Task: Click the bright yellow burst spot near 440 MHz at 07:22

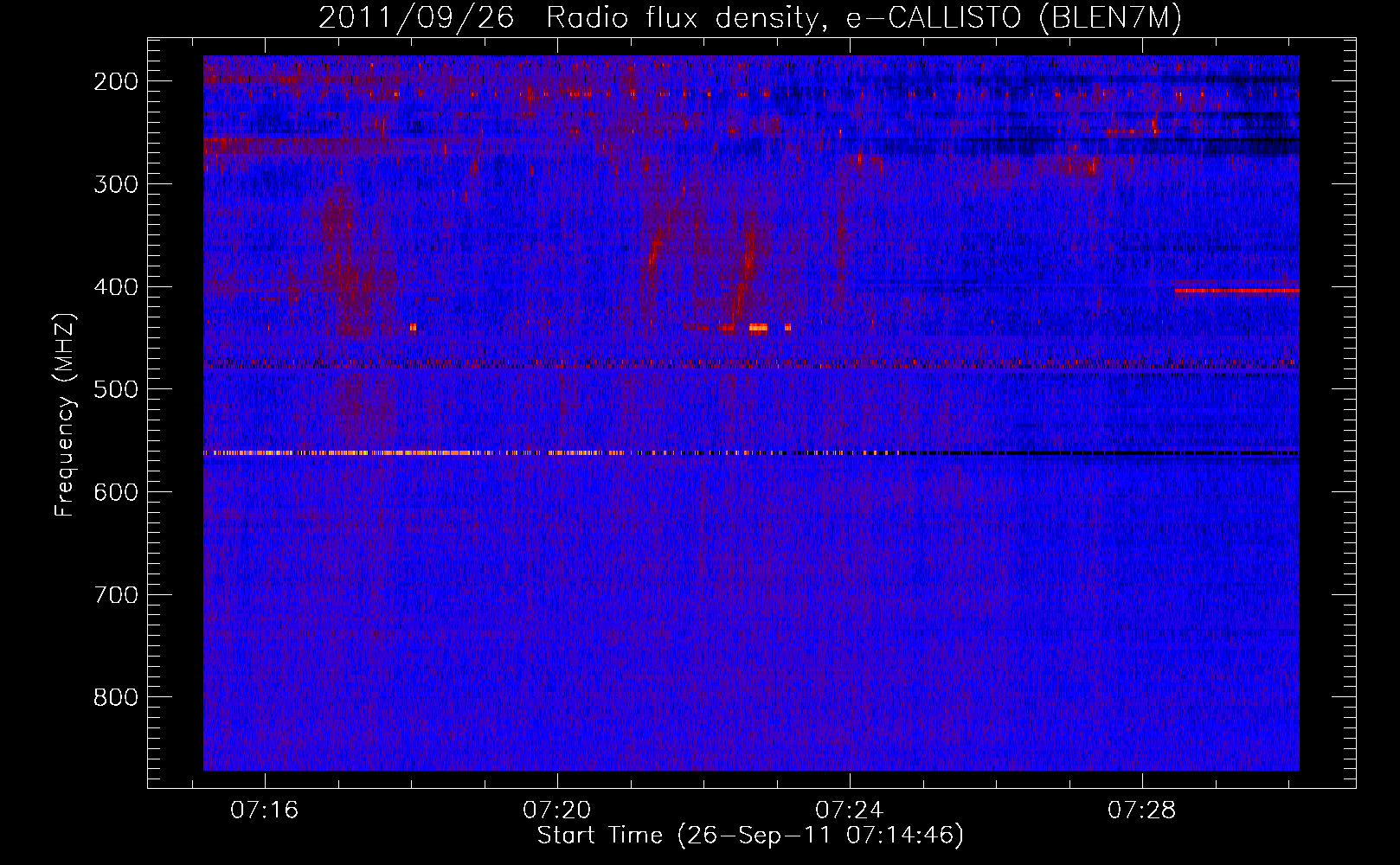Action: (x=758, y=328)
